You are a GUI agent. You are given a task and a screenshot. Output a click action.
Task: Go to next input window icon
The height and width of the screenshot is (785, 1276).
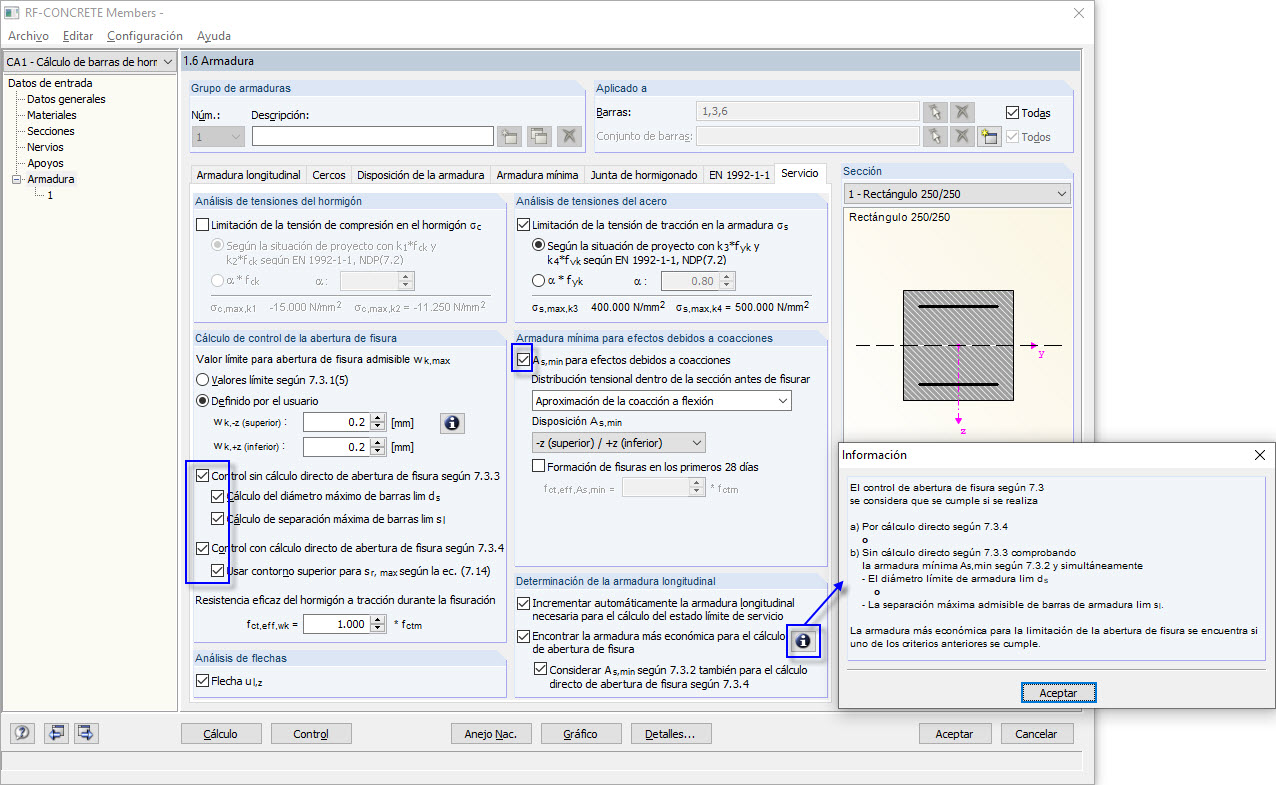pos(86,733)
